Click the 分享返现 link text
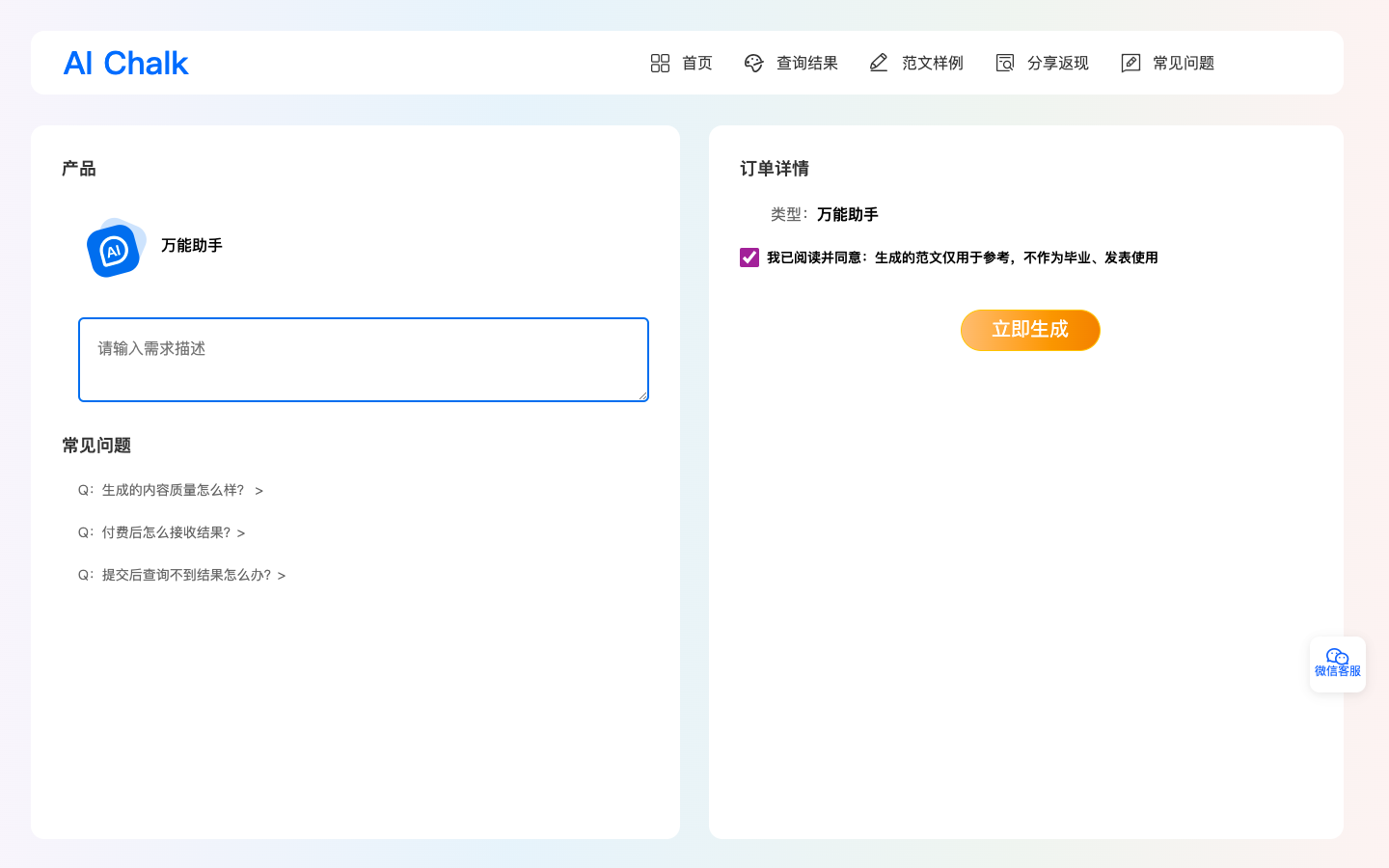1389x868 pixels. (x=1057, y=63)
